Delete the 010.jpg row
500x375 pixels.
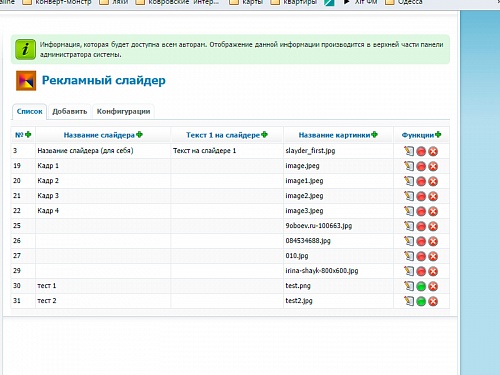[433, 256]
